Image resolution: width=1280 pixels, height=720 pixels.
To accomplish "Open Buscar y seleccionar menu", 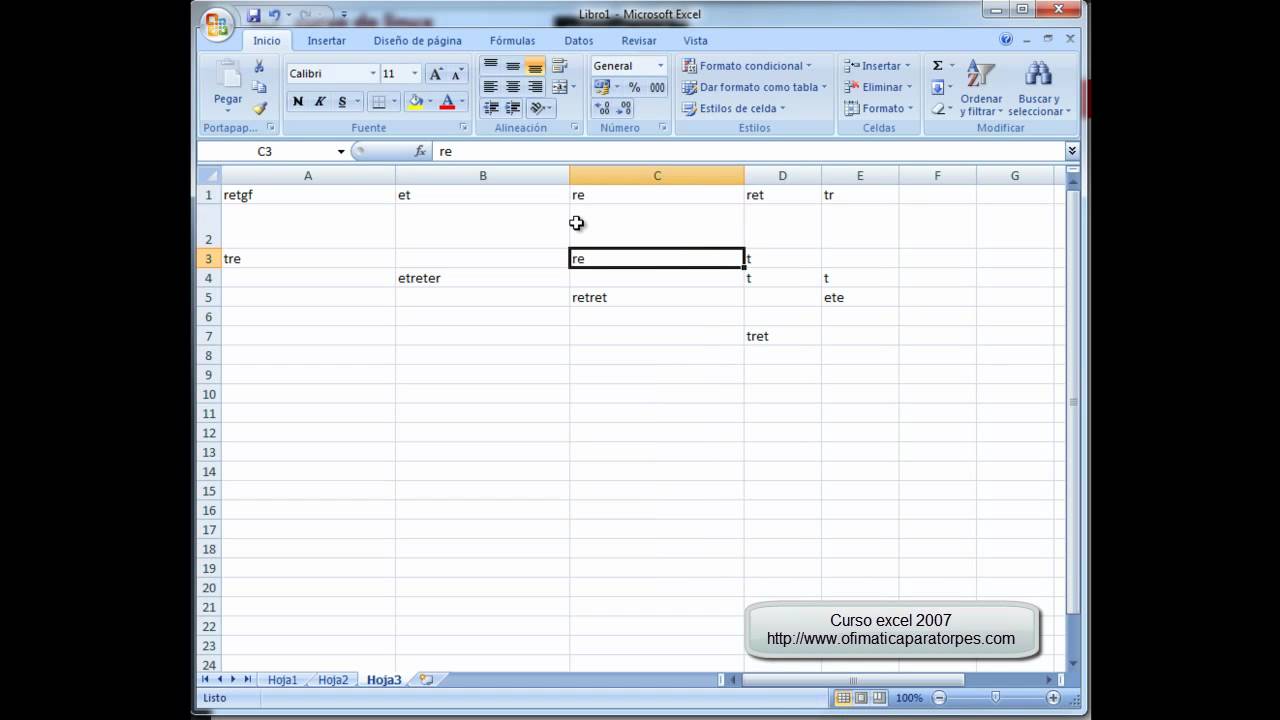I will click(x=1039, y=88).
